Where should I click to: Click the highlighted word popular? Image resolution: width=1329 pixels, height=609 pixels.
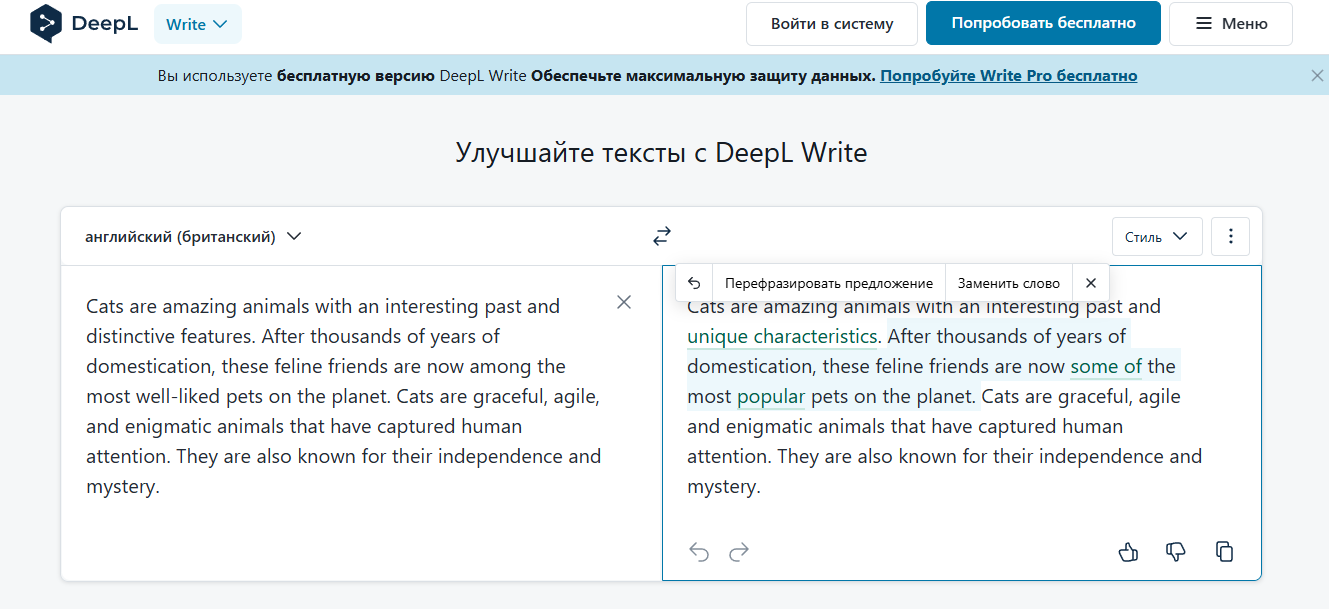pos(771,396)
